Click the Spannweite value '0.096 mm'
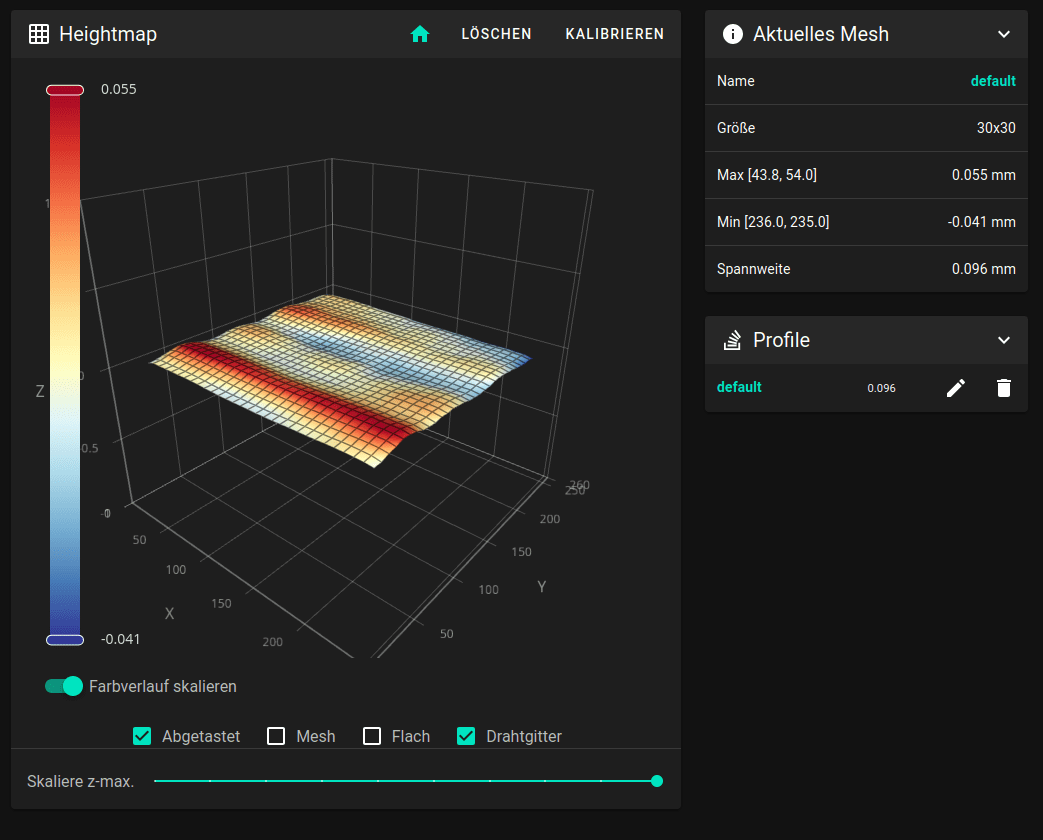The width and height of the screenshot is (1043, 840). click(x=983, y=269)
